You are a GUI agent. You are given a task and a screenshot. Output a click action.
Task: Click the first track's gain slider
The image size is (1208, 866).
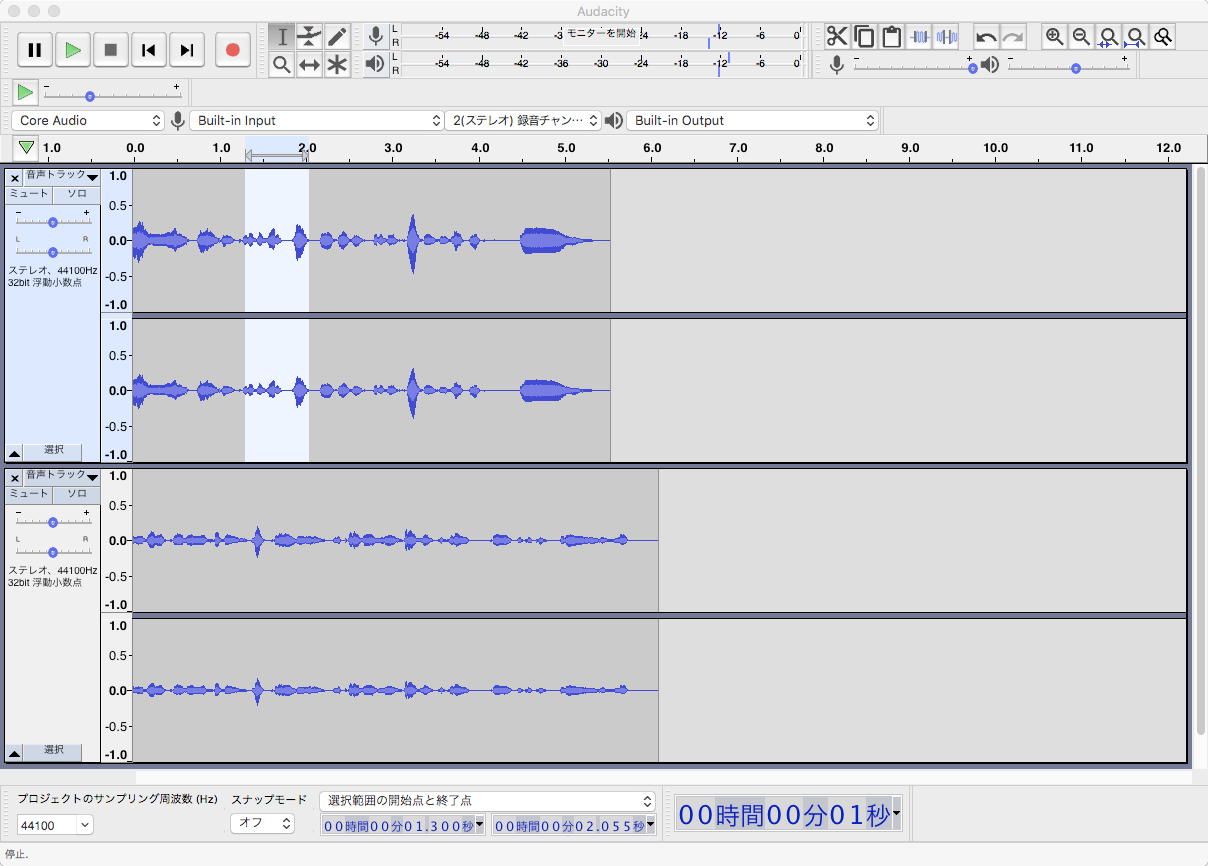coord(52,222)
